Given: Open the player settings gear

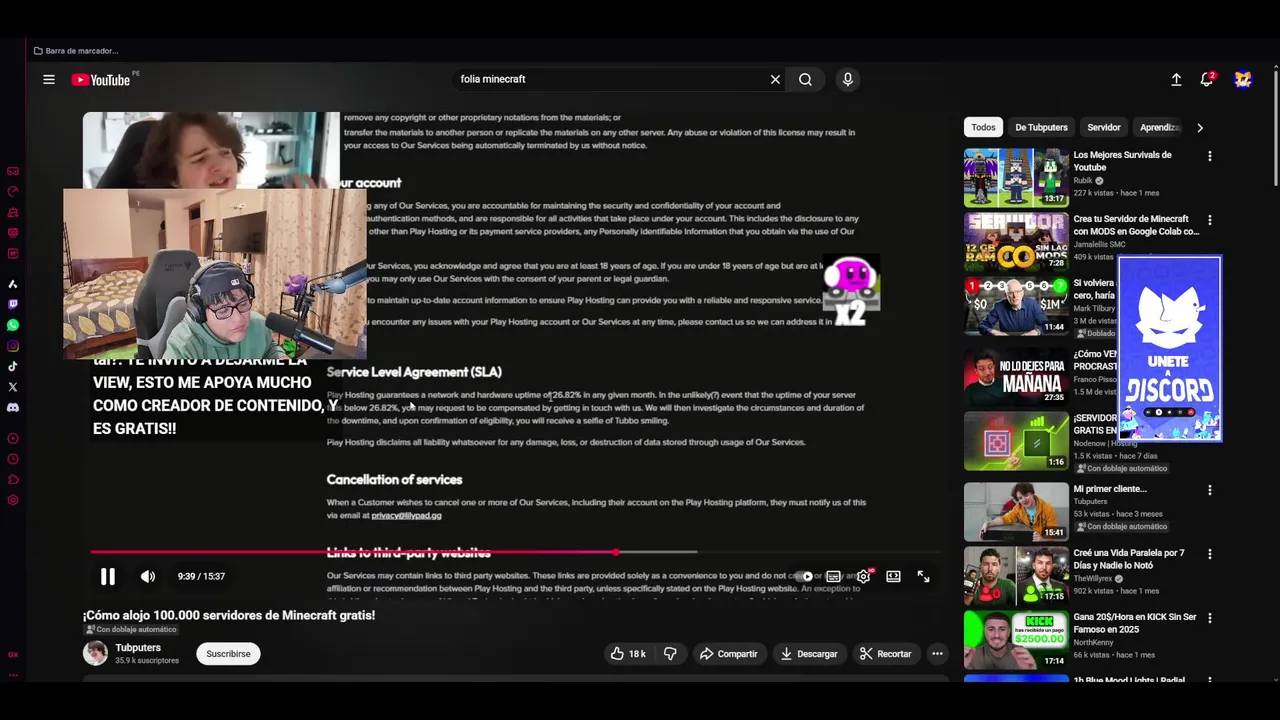Looking at the screenshot, I should [863, 577].
